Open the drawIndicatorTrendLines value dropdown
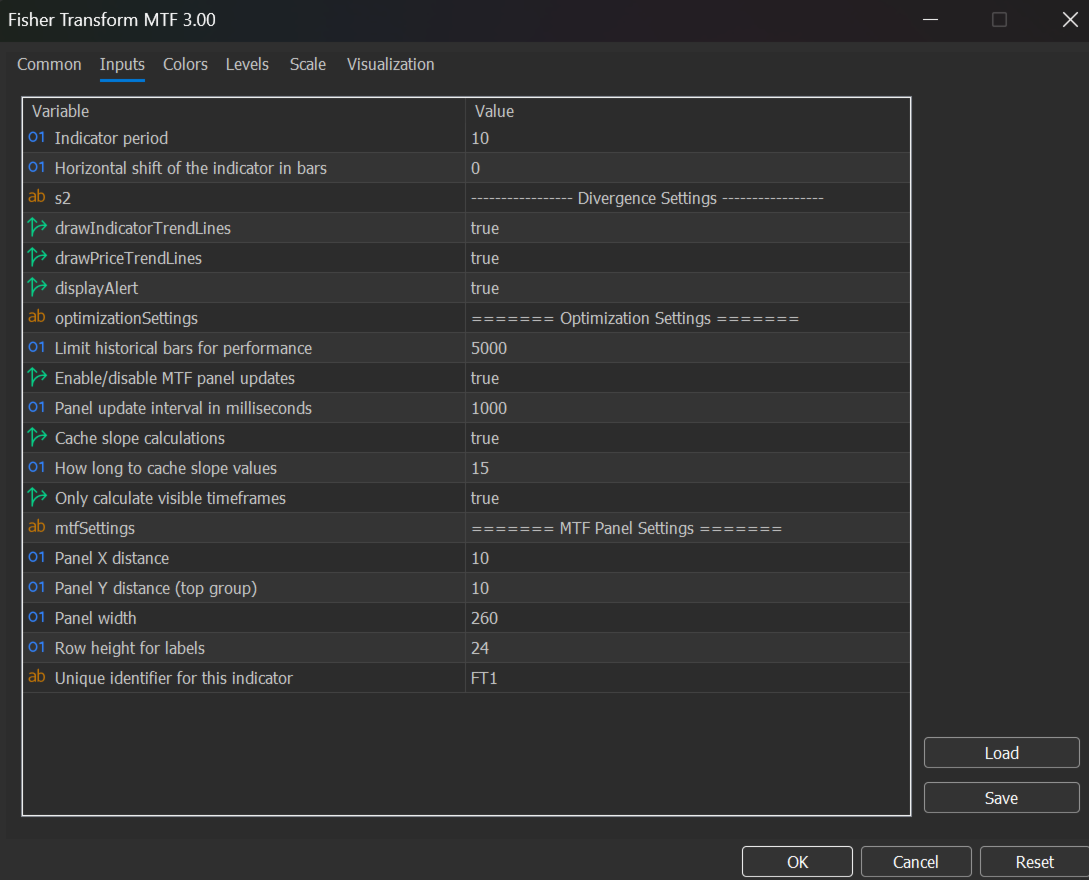This screenshot has width=1089, height=880. pos(687,228)
